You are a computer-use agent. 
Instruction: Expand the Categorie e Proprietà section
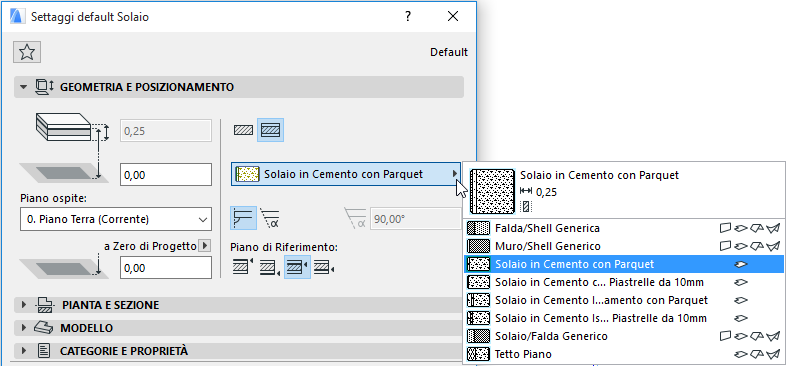pyautogui.click(x=23, y=351)
